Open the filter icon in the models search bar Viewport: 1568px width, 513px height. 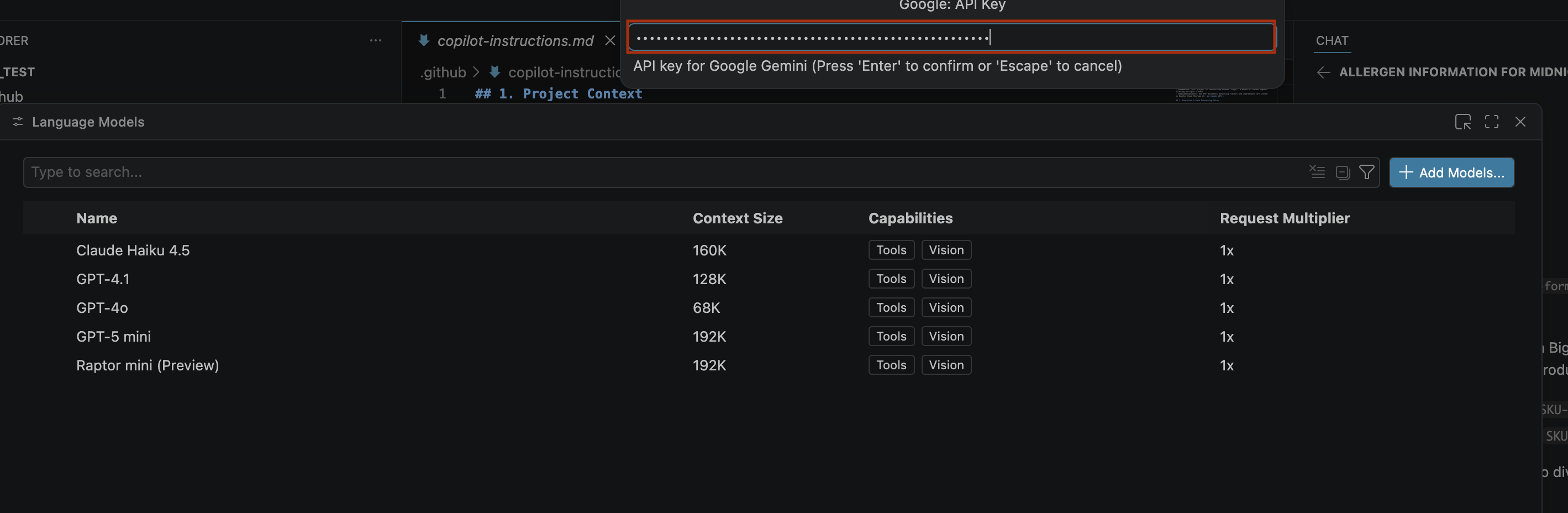click(1367, 172)
